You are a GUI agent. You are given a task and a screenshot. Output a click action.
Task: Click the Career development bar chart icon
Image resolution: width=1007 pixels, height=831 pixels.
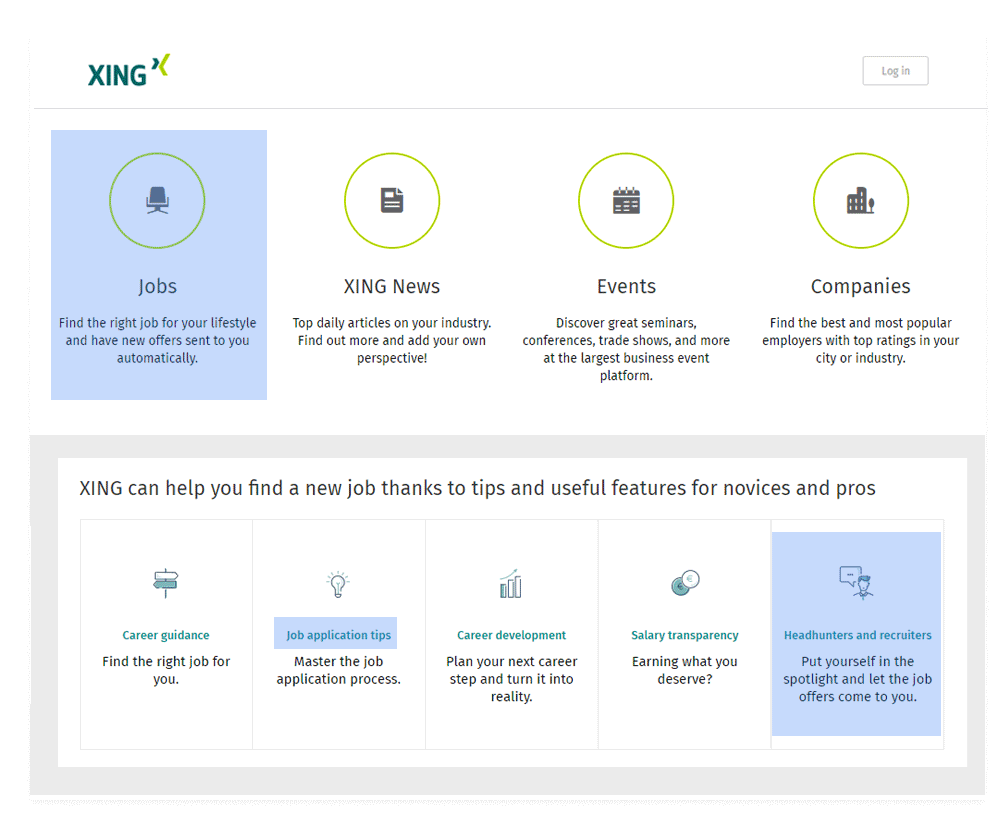(511, 583)
